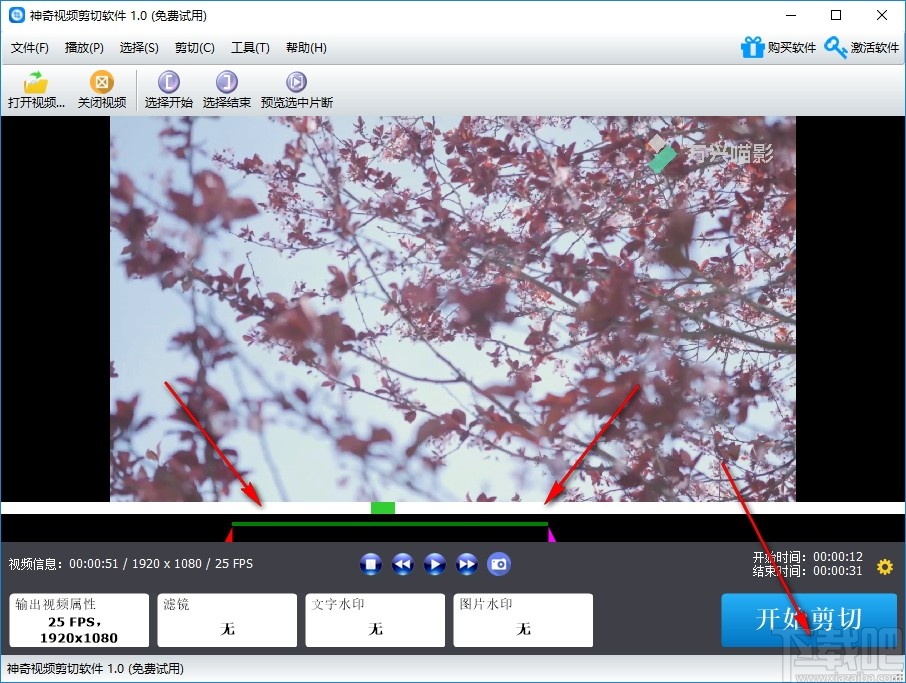This screenshot has height=683, width=906.
Task: Open the Help (帮助) menu
Action: pyautogui.click(x=306, y=48)
